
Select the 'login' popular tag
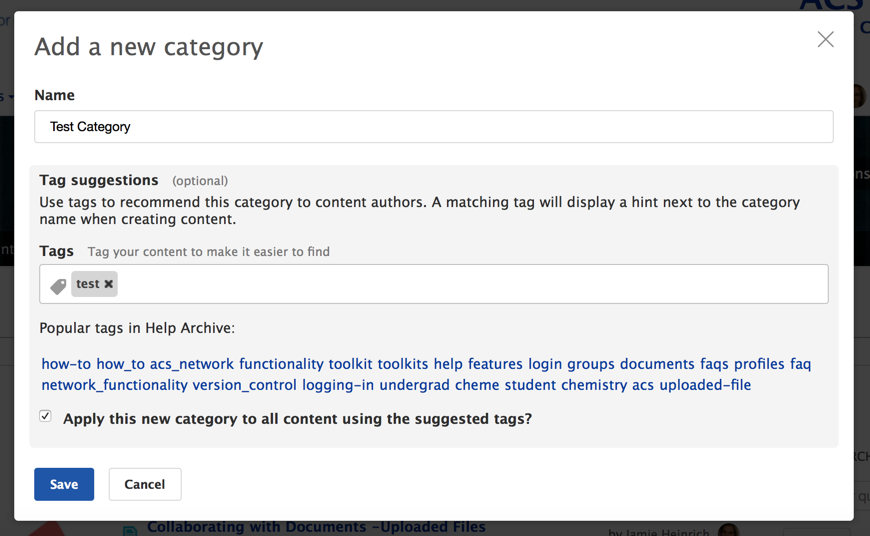[545, 364]
